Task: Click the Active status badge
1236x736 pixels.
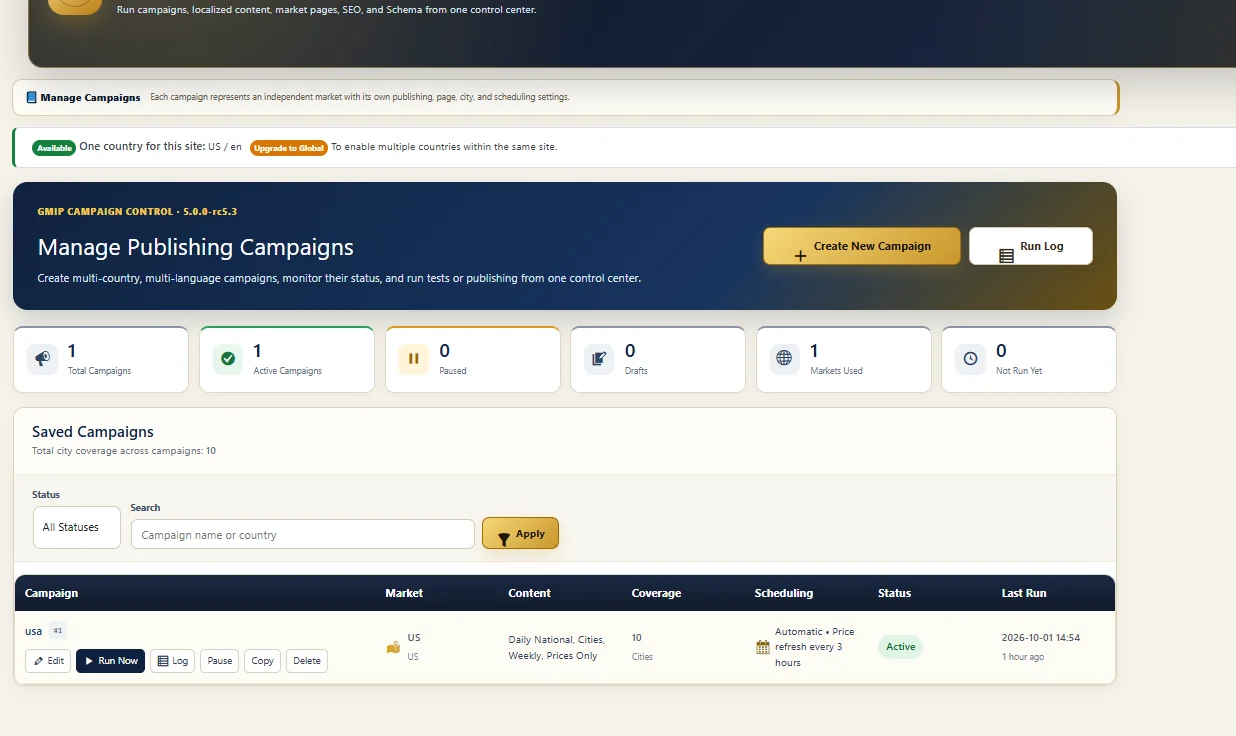Action: coord(900,647)
